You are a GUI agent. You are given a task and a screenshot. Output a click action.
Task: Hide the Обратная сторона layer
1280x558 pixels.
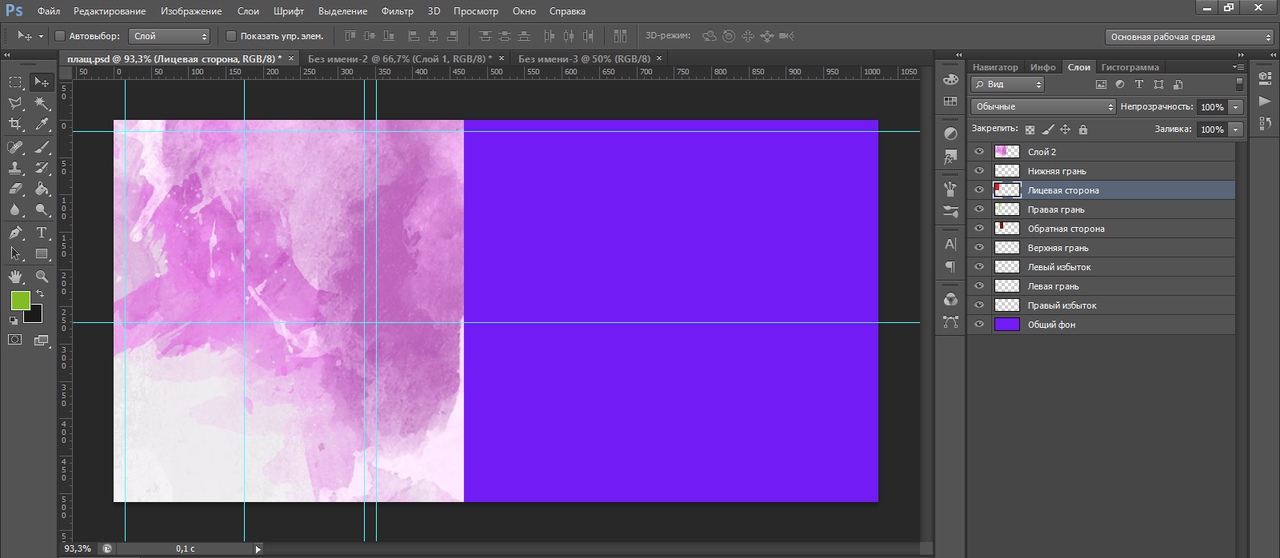click(x=979, y=229)
